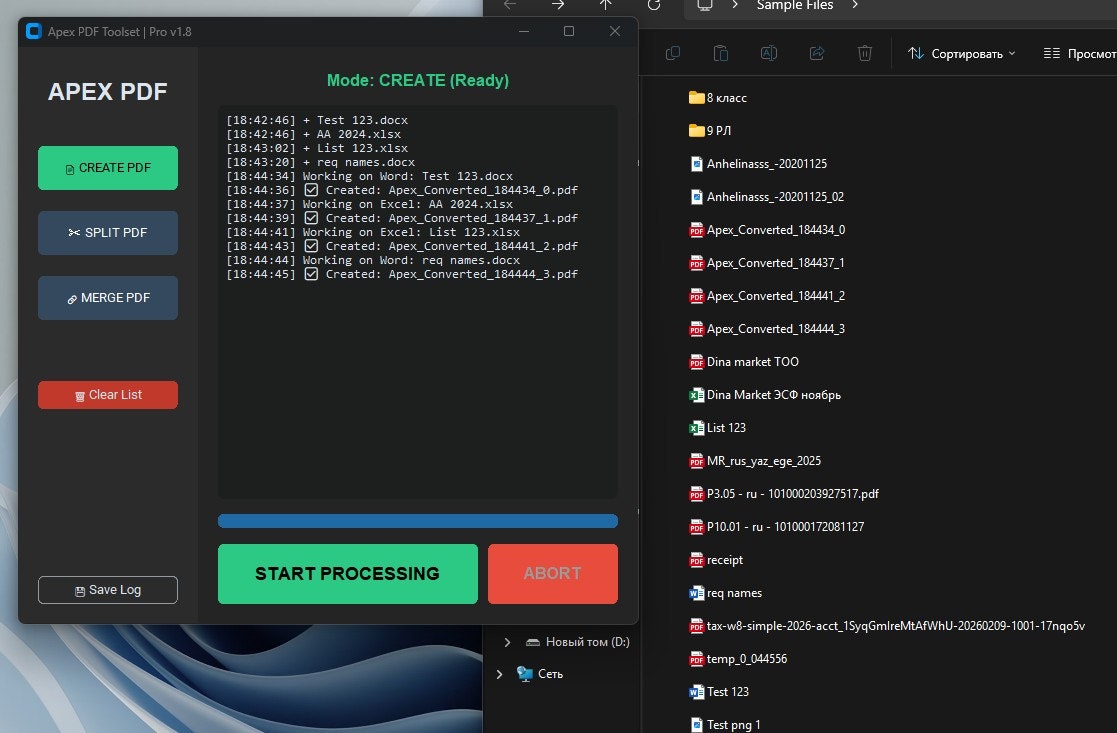Click the Clear List button
Viewport: 1117px width, 733px height.
[x=107, y=394]
